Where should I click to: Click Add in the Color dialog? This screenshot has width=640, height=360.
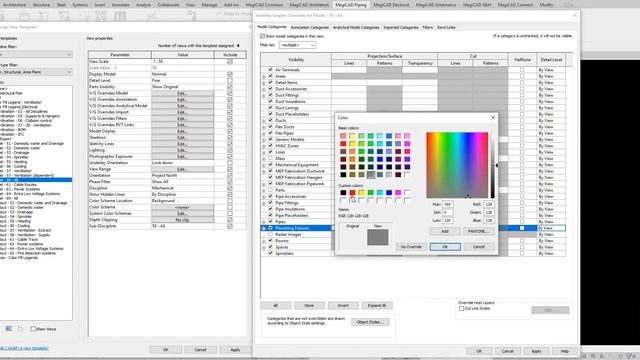(445, 231)
